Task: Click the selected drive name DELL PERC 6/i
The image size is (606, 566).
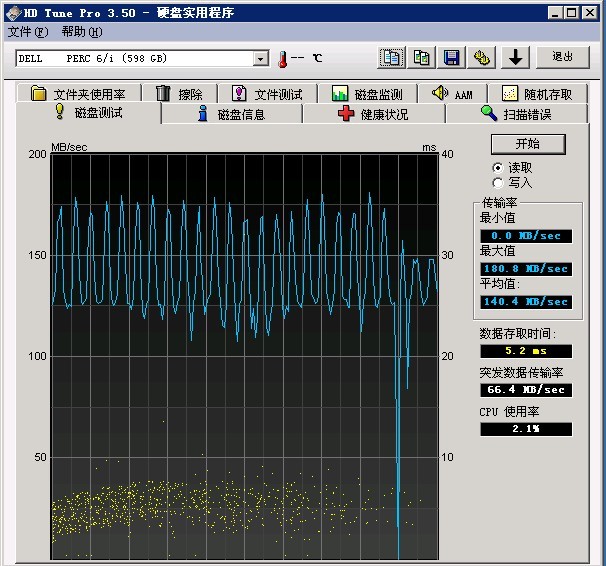Action: point(93,59)
